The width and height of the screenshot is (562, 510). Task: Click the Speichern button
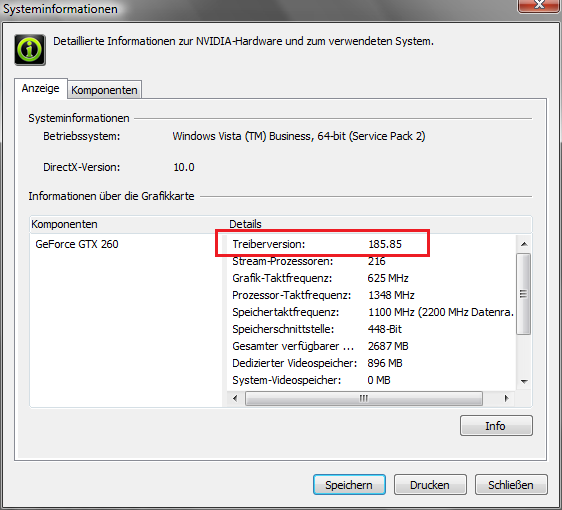[x=349, y=485]
